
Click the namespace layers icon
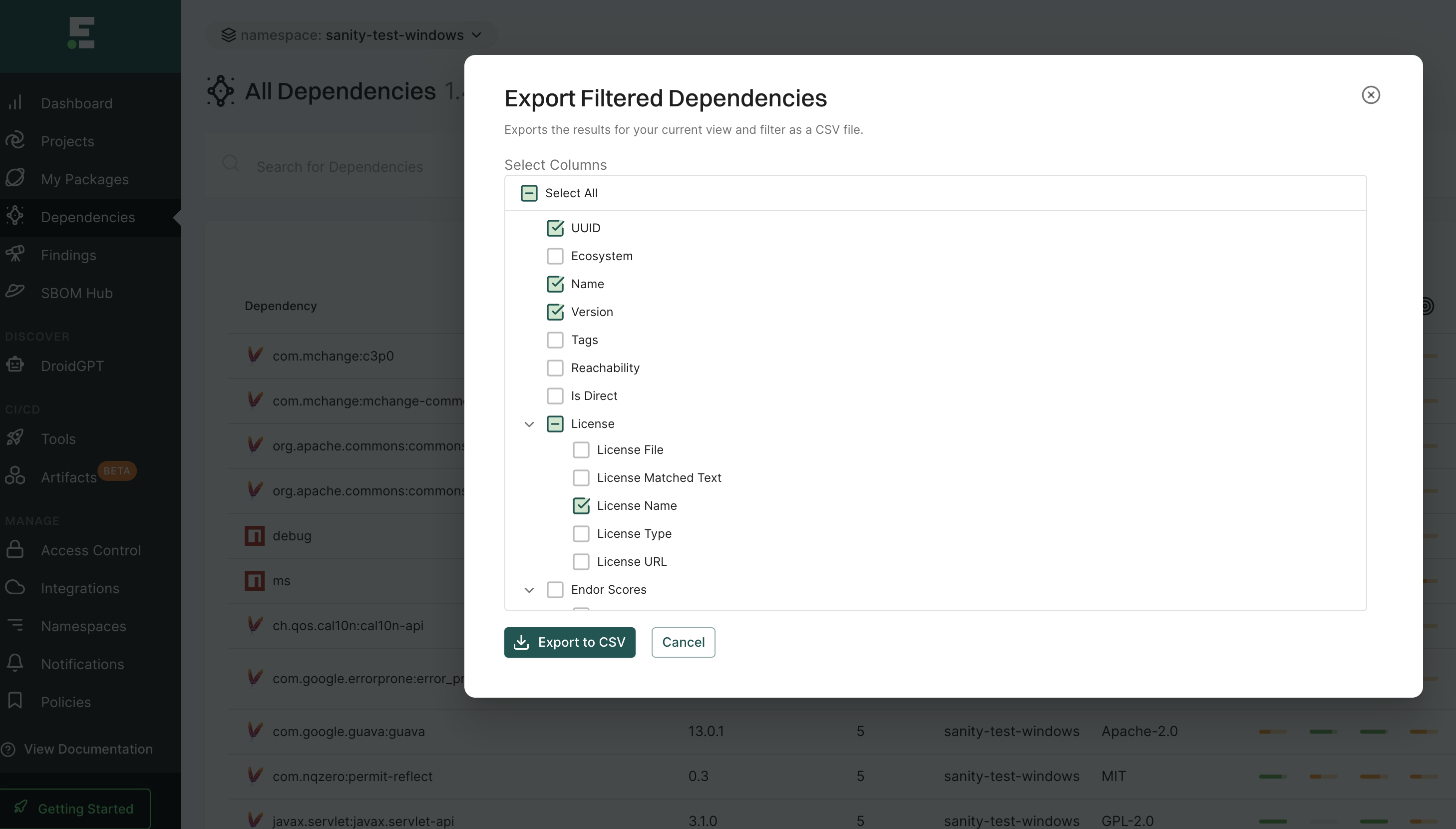(228, 35)
